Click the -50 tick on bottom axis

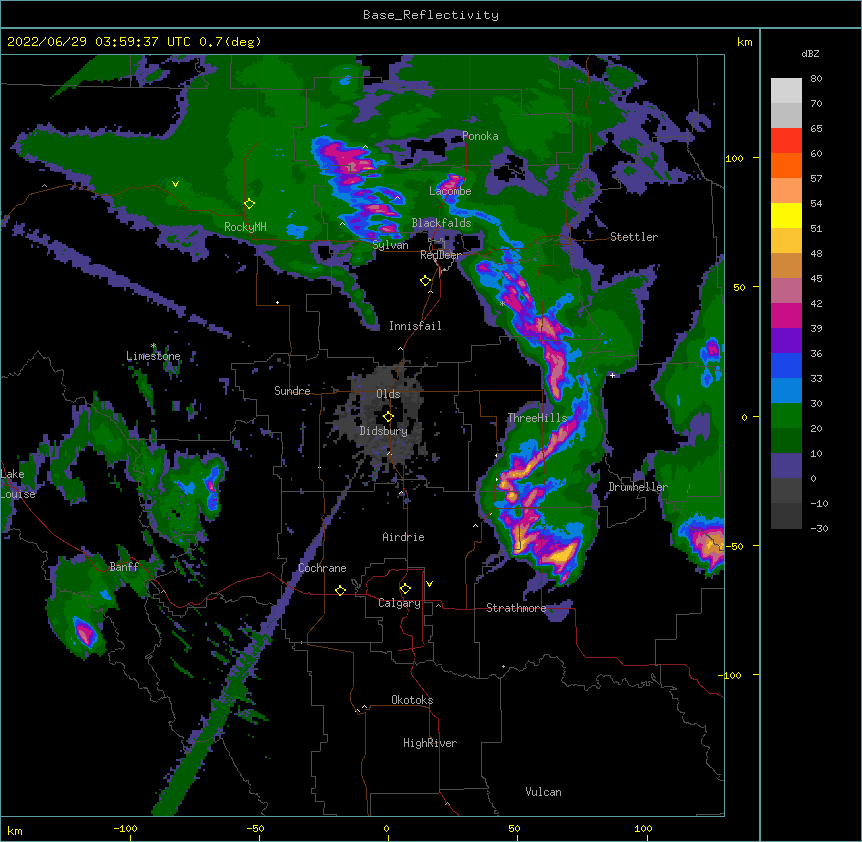pos(255,828)
